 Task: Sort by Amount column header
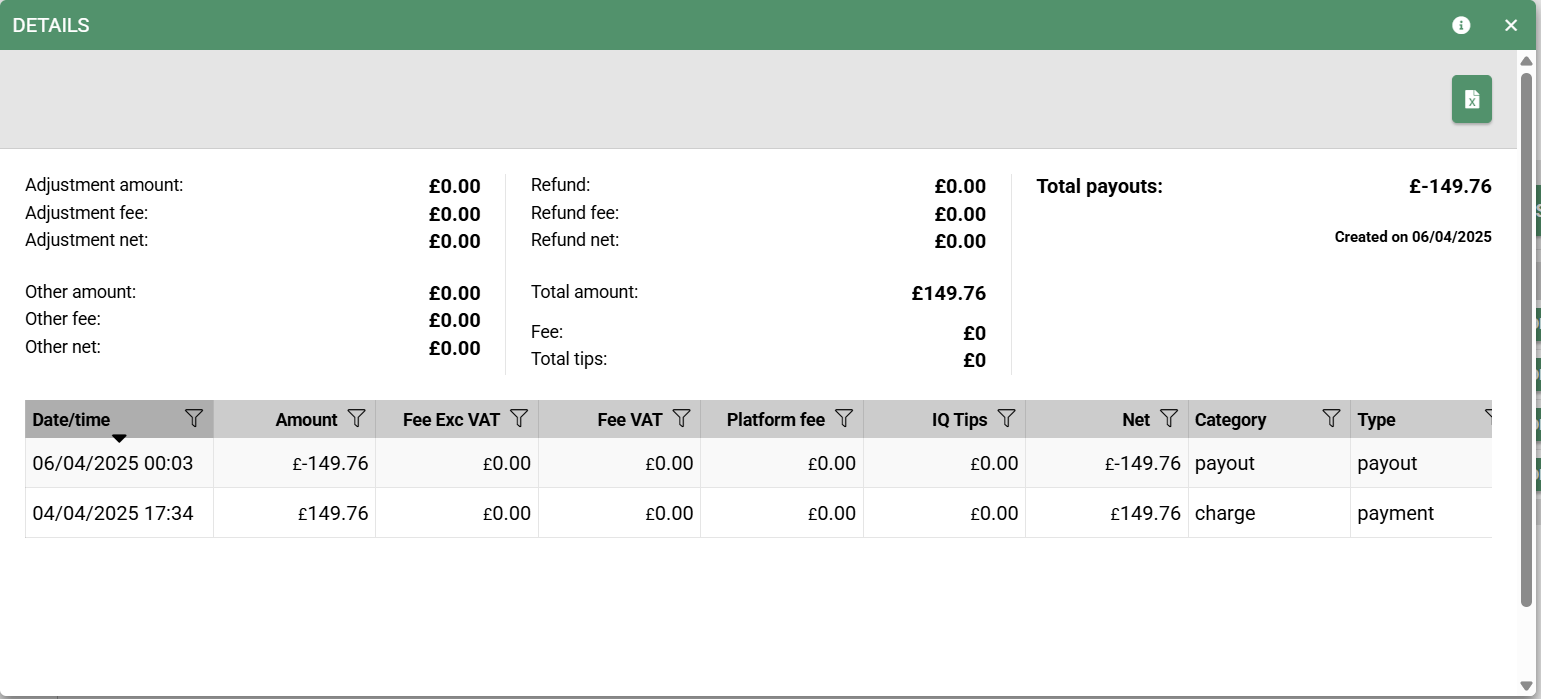click(x=306, y=420)
